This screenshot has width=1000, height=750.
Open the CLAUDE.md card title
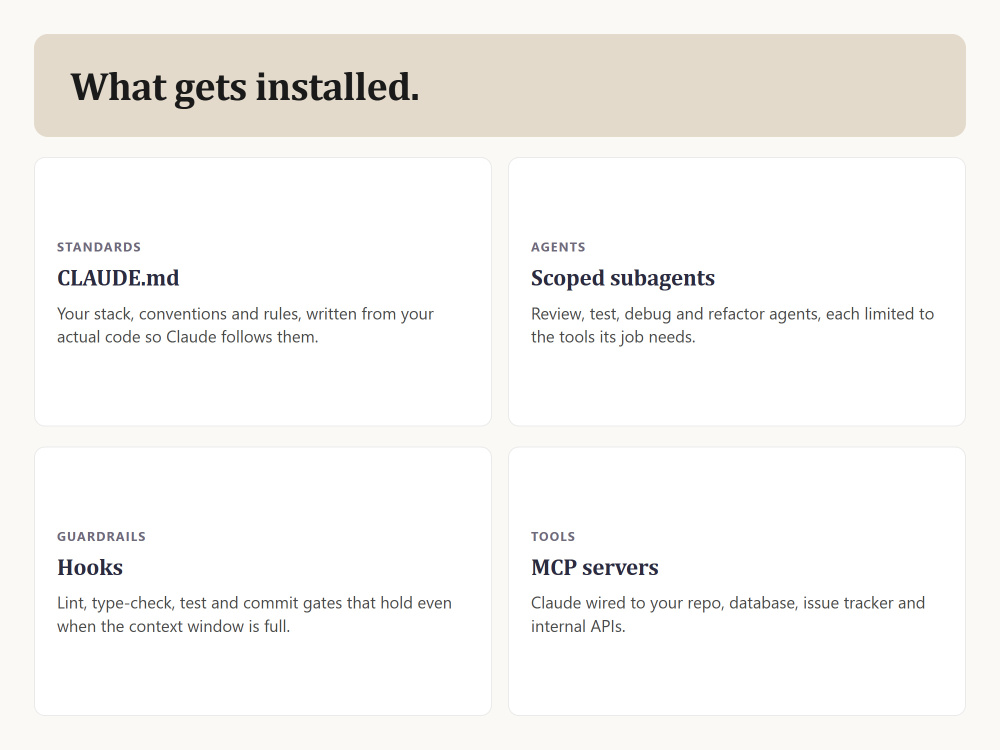click(118, 277)
